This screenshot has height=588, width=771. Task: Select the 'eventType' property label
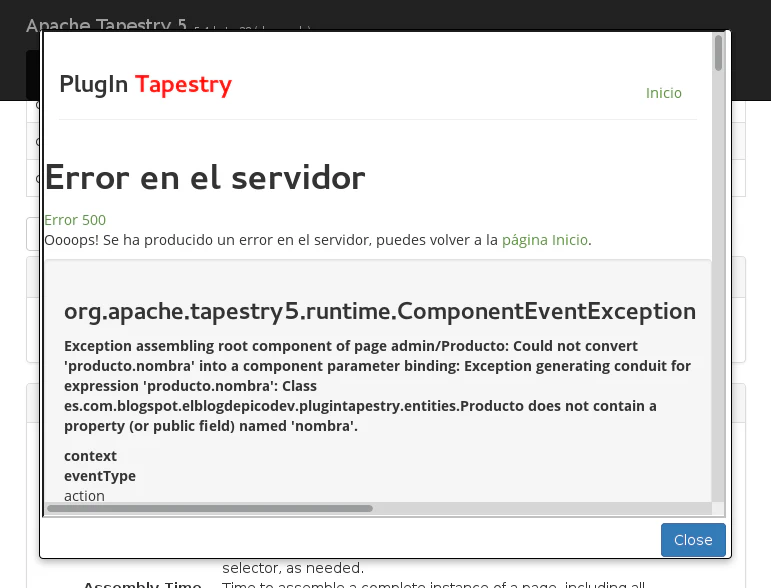(100, 476)
